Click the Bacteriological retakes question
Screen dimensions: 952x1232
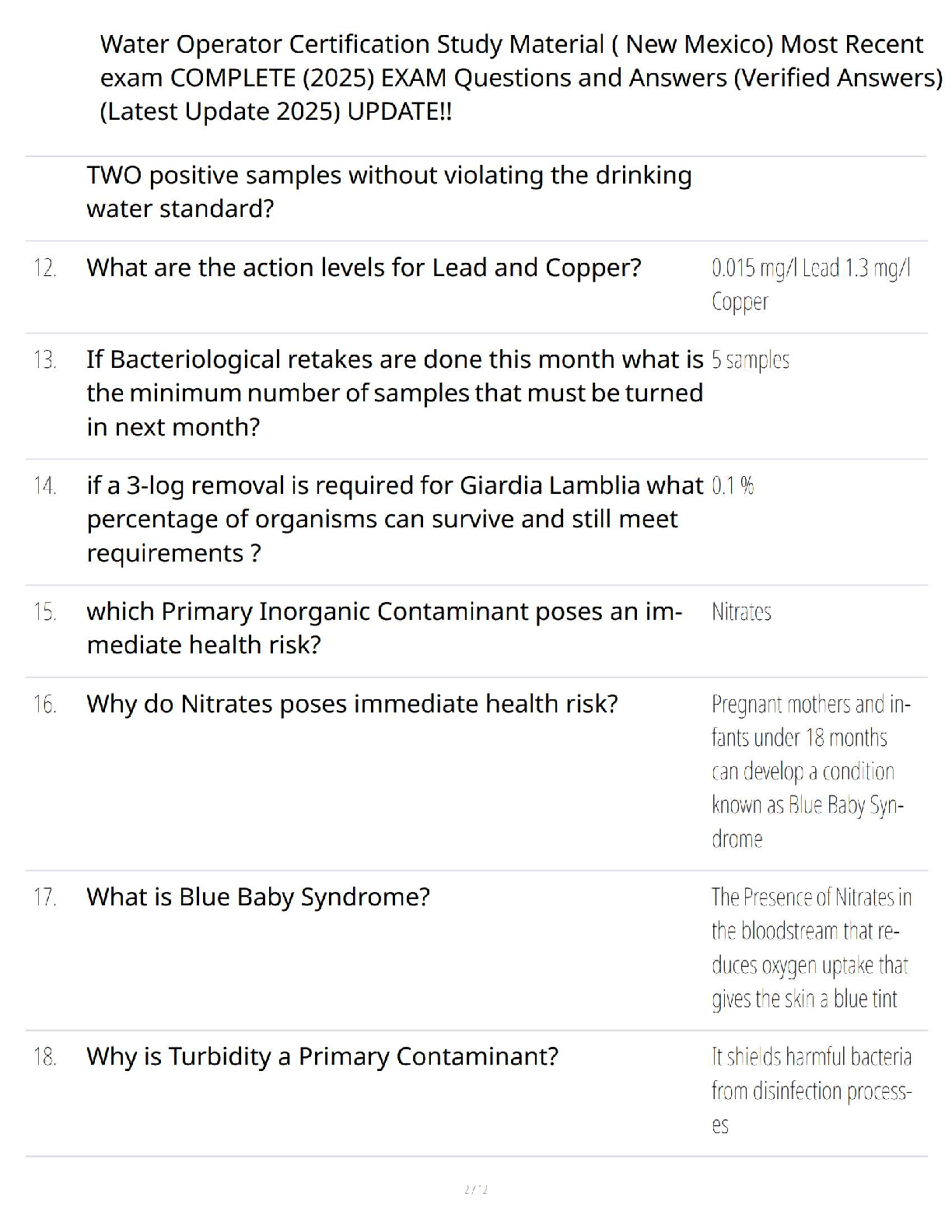(394, 393)
